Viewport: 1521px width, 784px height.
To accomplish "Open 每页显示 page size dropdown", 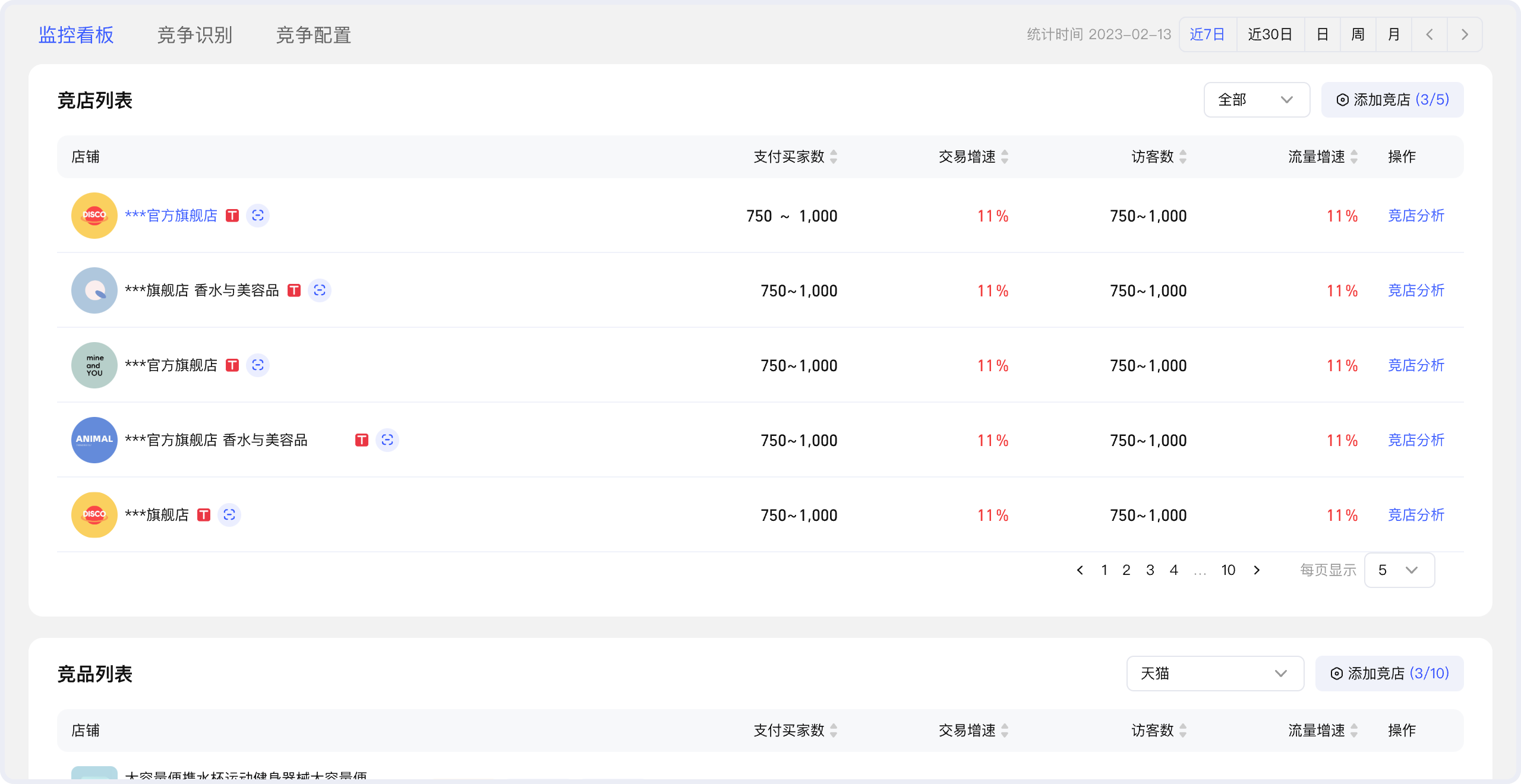I will point(1400,570).
